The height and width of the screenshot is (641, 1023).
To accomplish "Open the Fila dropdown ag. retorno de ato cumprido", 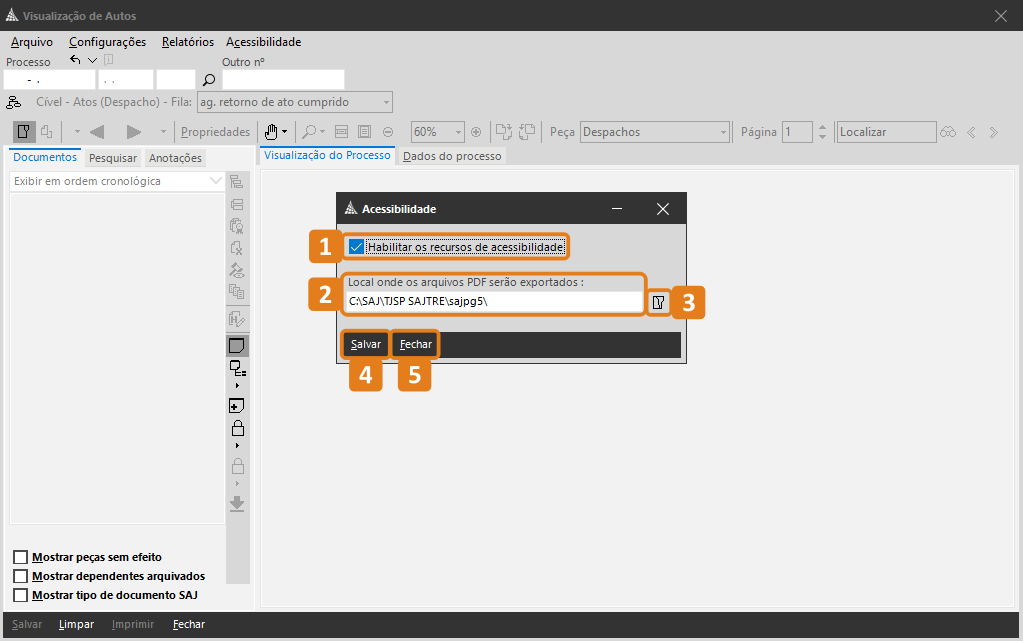I will tap(386, 102).
